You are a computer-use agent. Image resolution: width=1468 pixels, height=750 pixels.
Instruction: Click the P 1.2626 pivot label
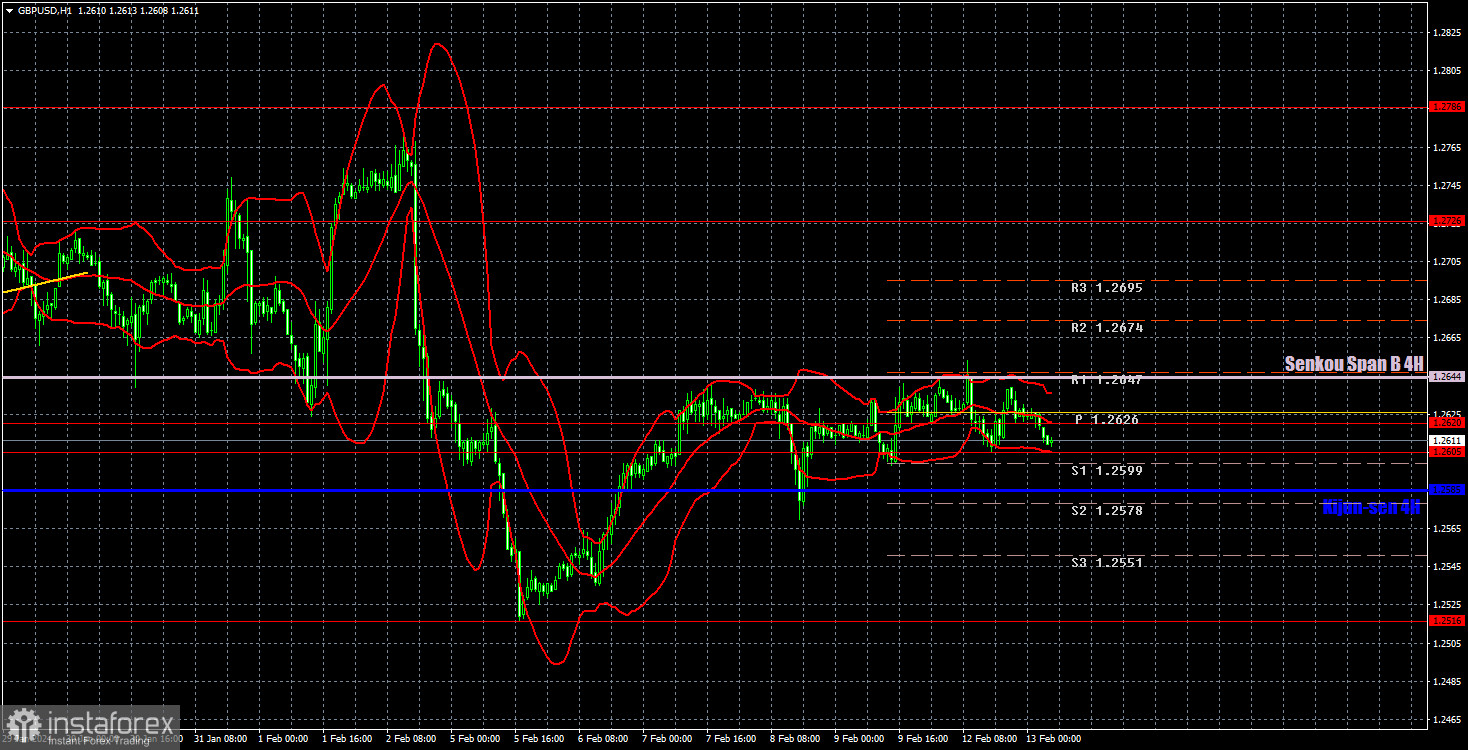pos(1108,420)
